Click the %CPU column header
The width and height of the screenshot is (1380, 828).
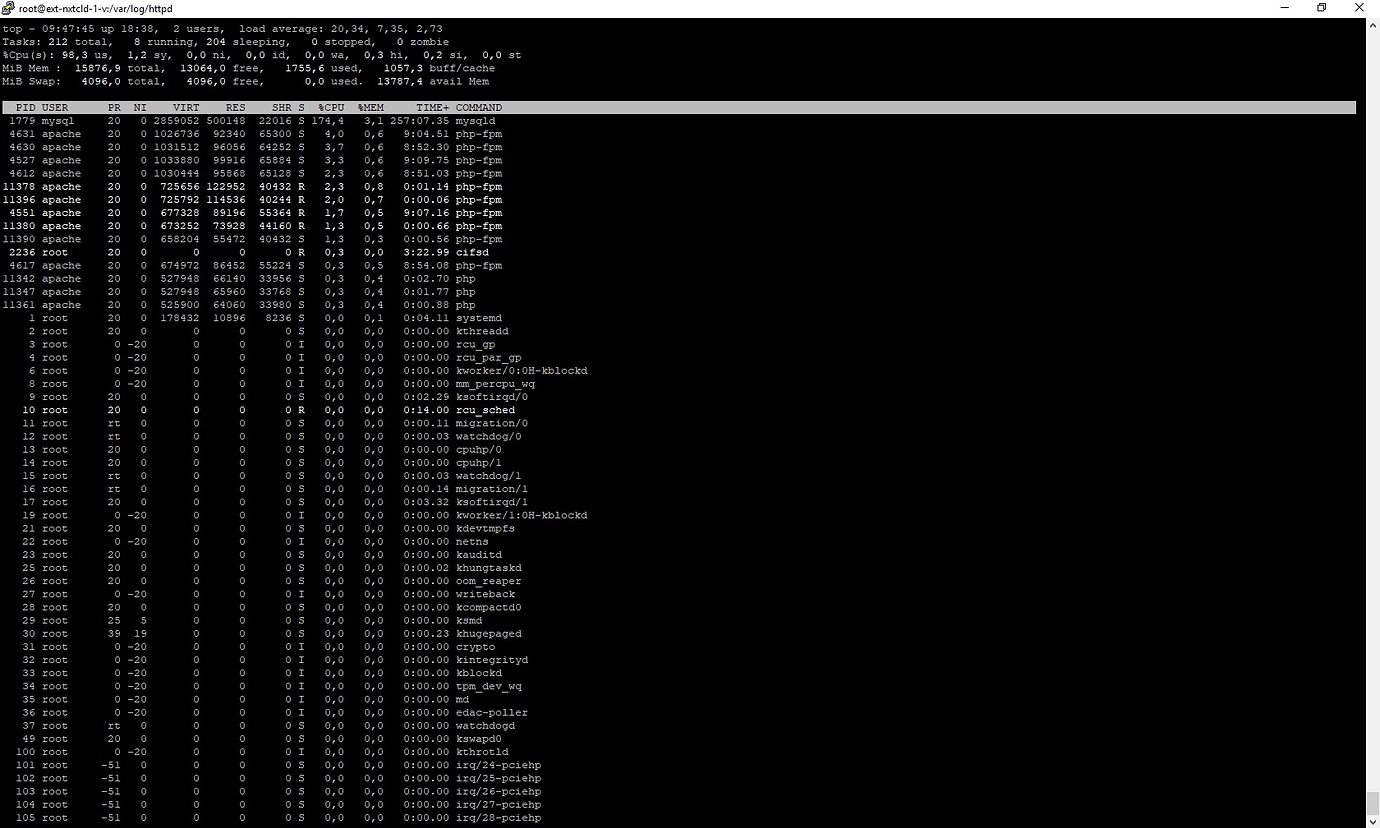331,107
